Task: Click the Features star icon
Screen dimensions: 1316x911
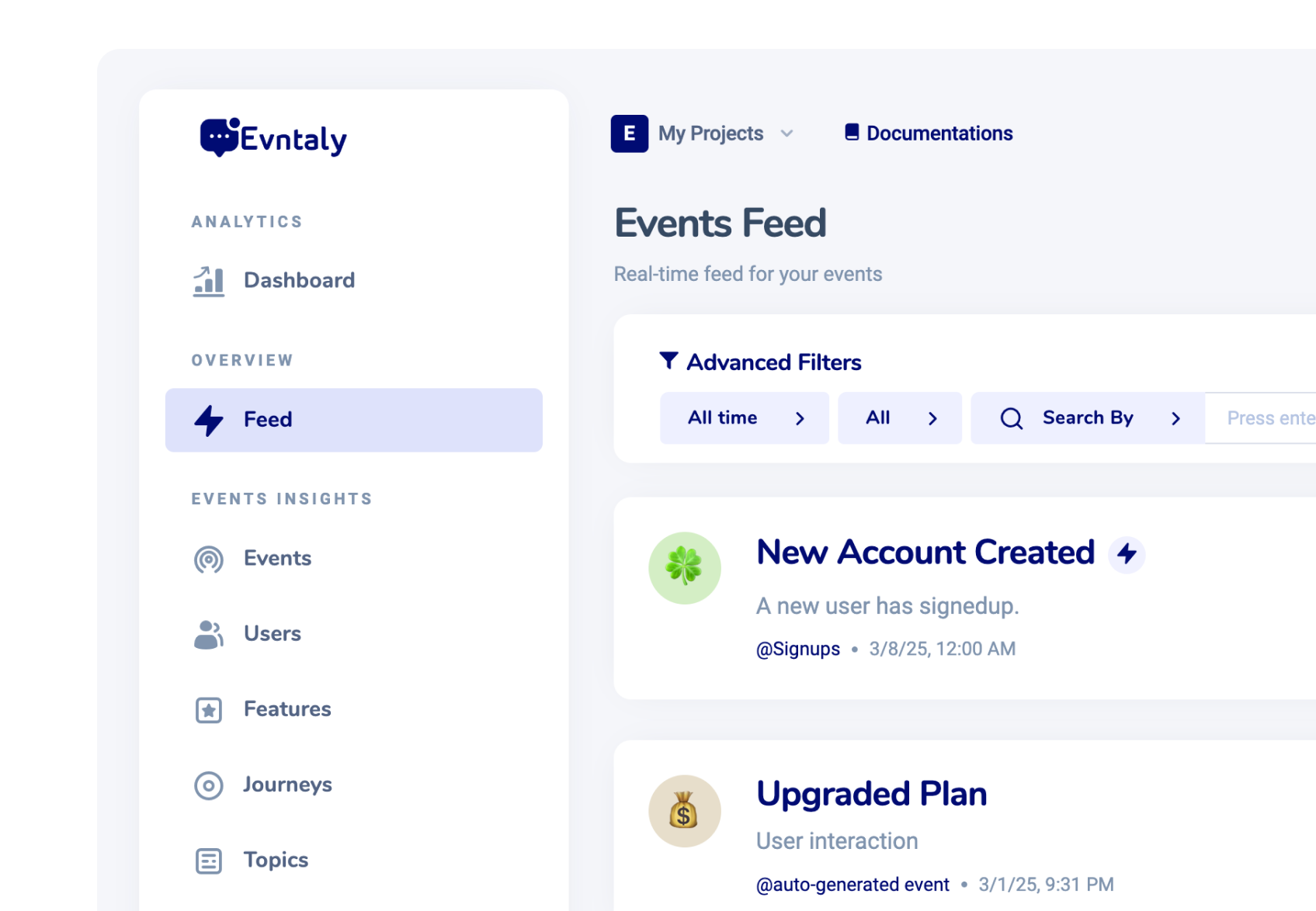Action: click(x=209, y=710)
